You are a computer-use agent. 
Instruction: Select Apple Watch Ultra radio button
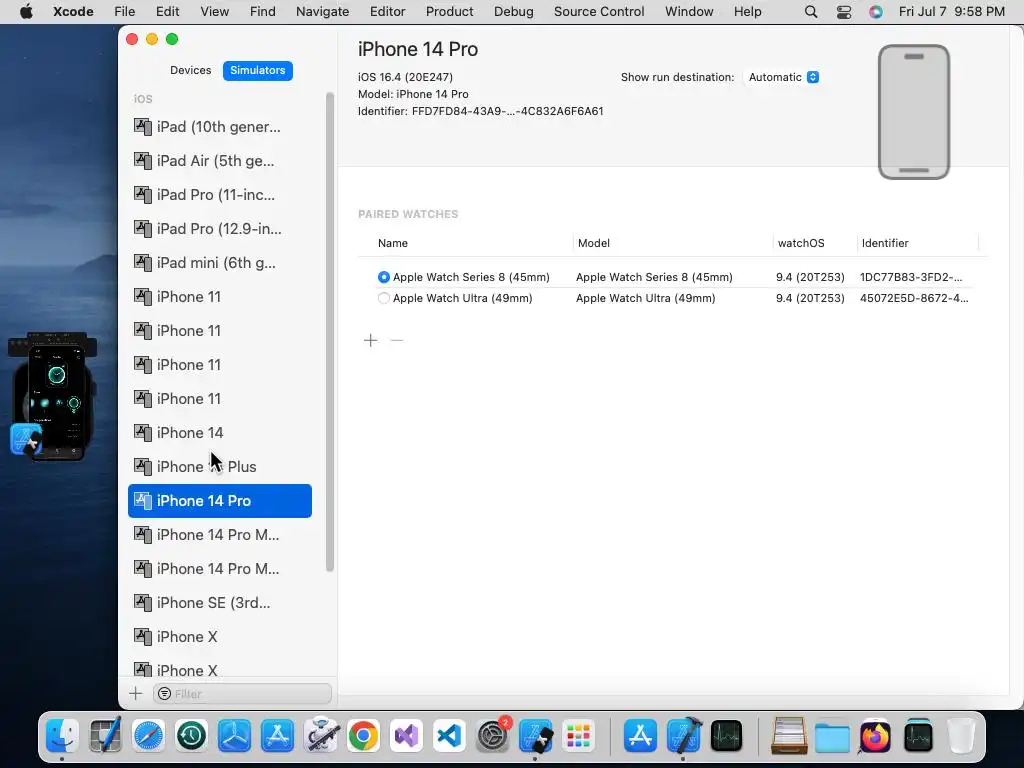click(x=383, y=298)
